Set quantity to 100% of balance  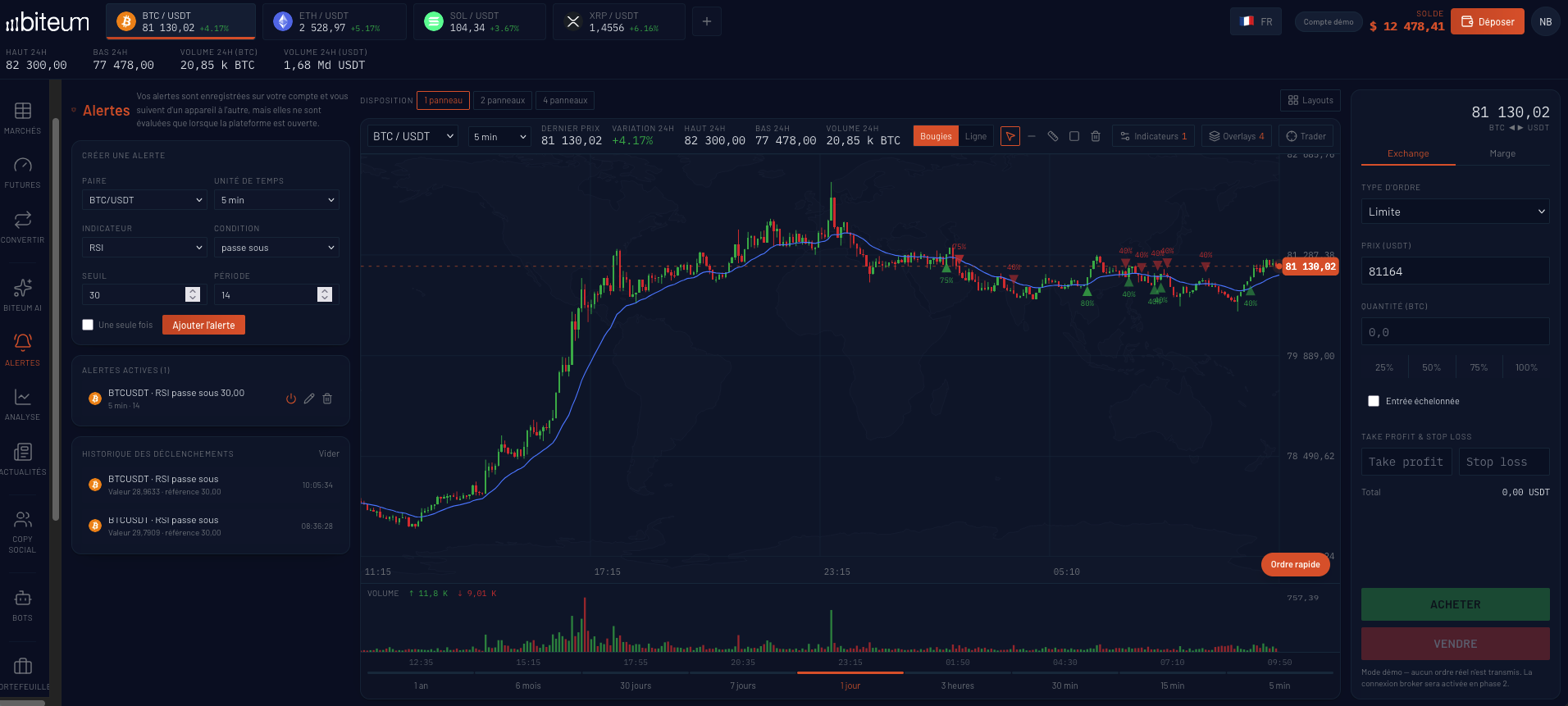coord(1526,367)
